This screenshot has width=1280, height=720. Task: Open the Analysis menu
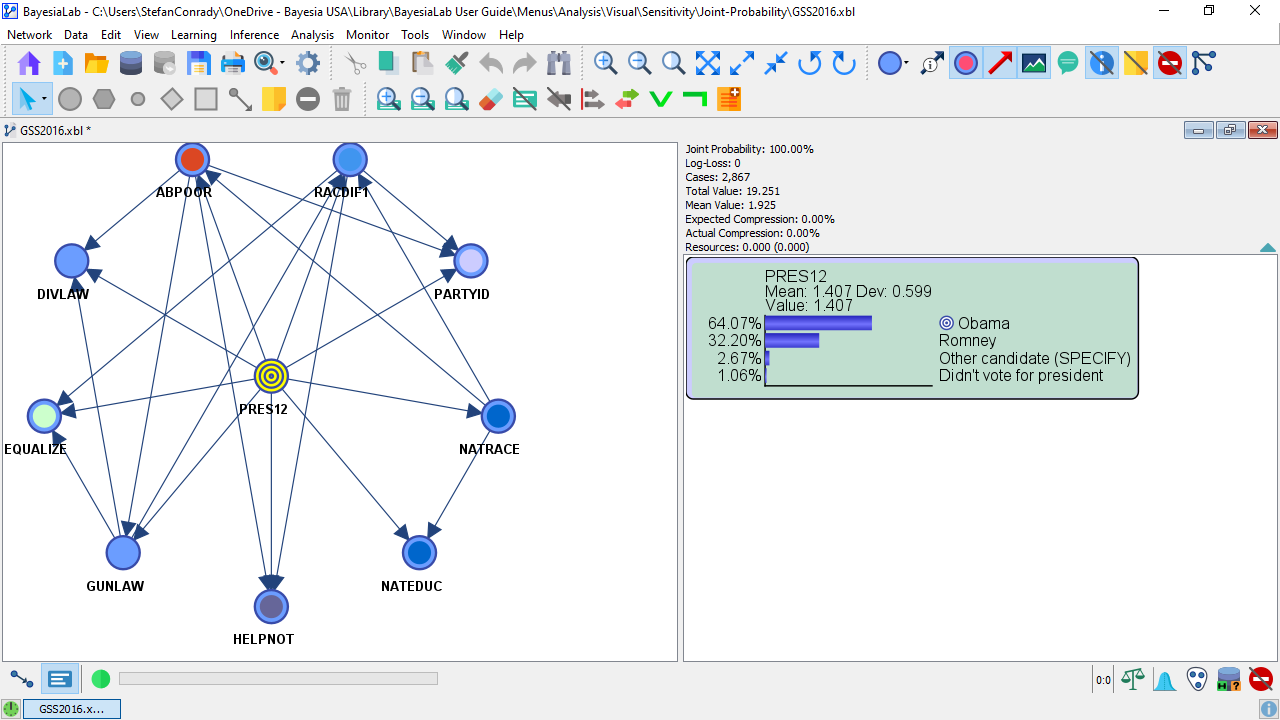coord(312,35)
